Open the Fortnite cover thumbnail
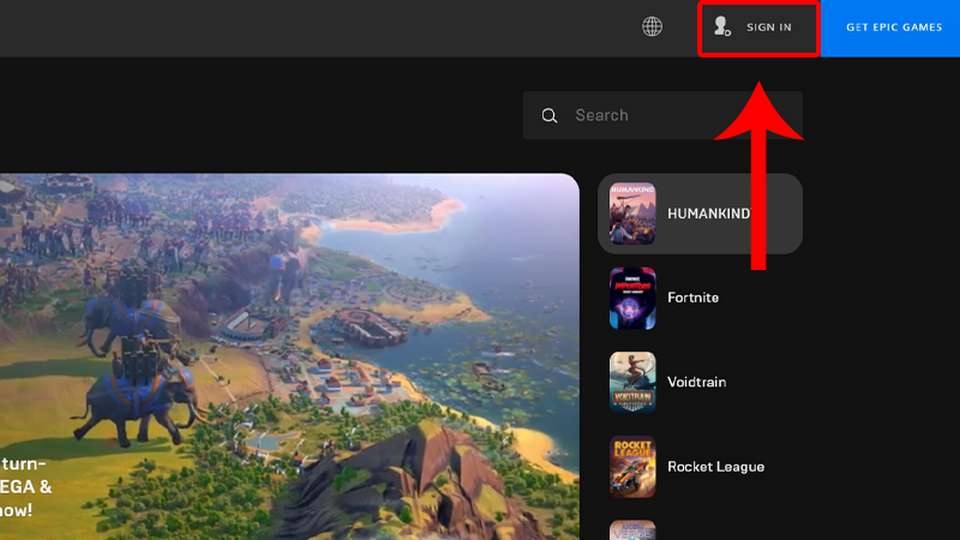This screenshot has width=960, height=540. click(632, 298)
